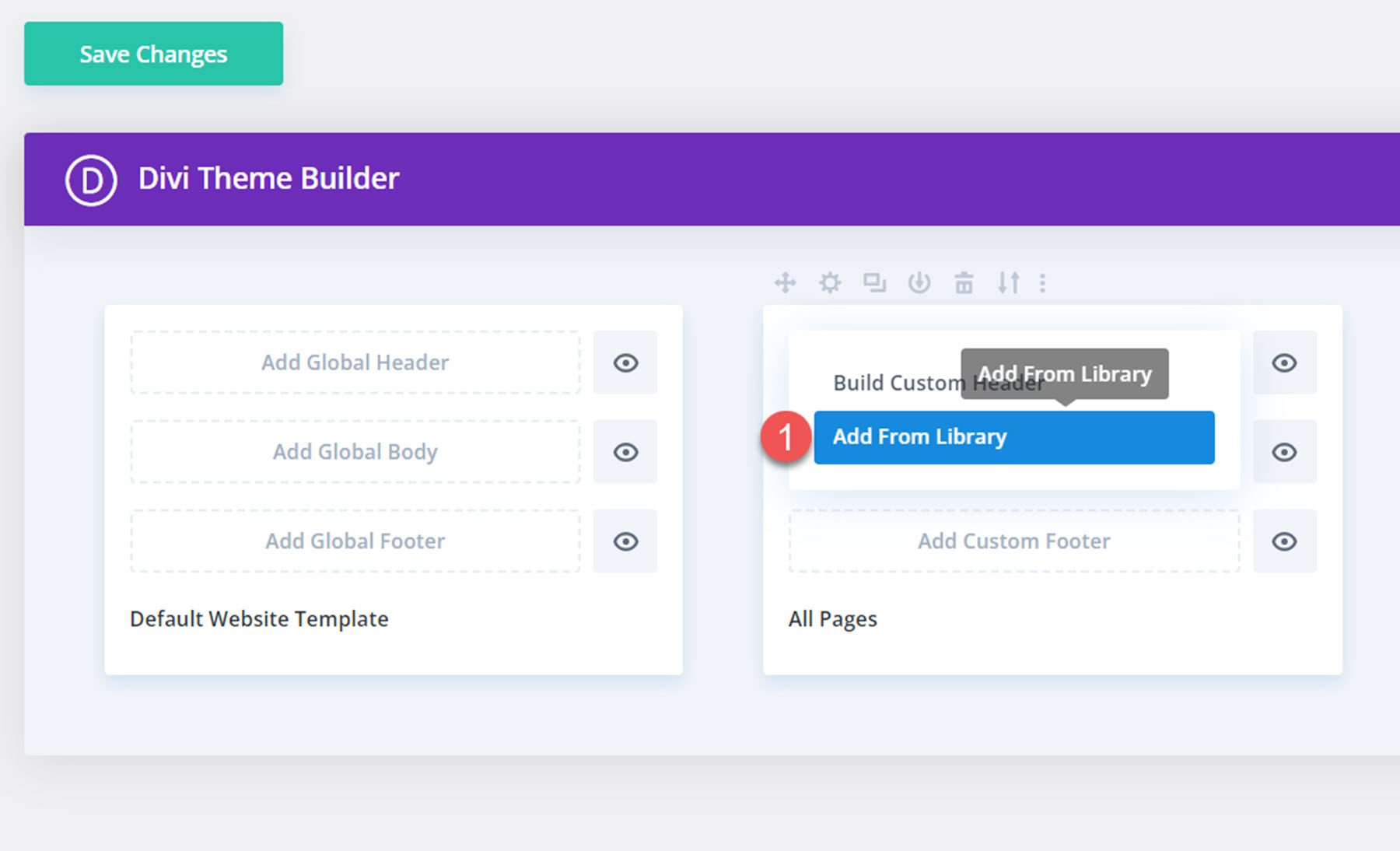Image resolution: width=1400 pixels, height=851 pixels.
Task: Click Add Global Body
Action: pos(355,452)
